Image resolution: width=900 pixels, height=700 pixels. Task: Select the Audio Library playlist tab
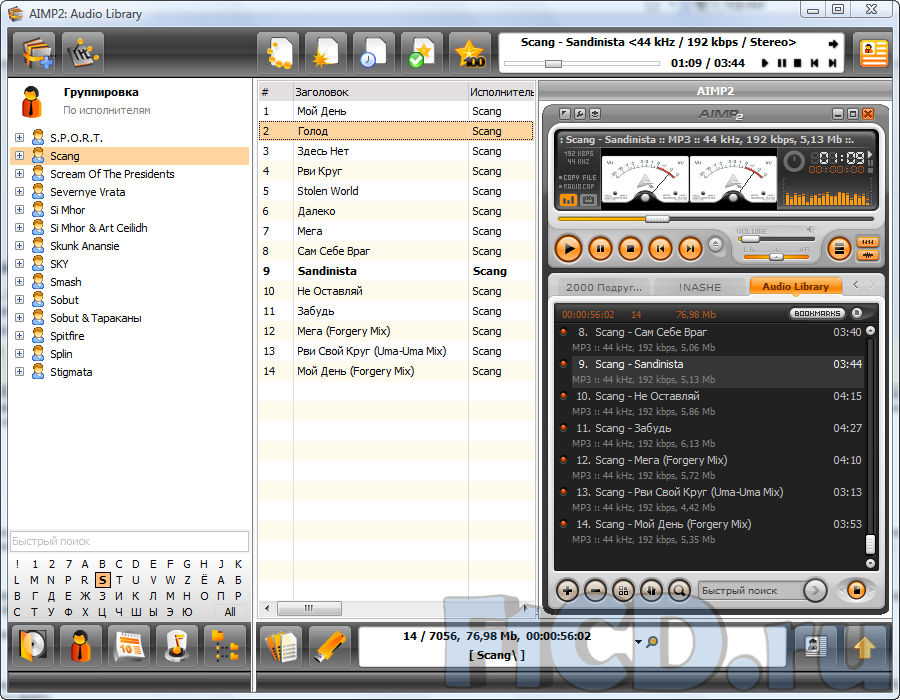[x=796, y=286]
